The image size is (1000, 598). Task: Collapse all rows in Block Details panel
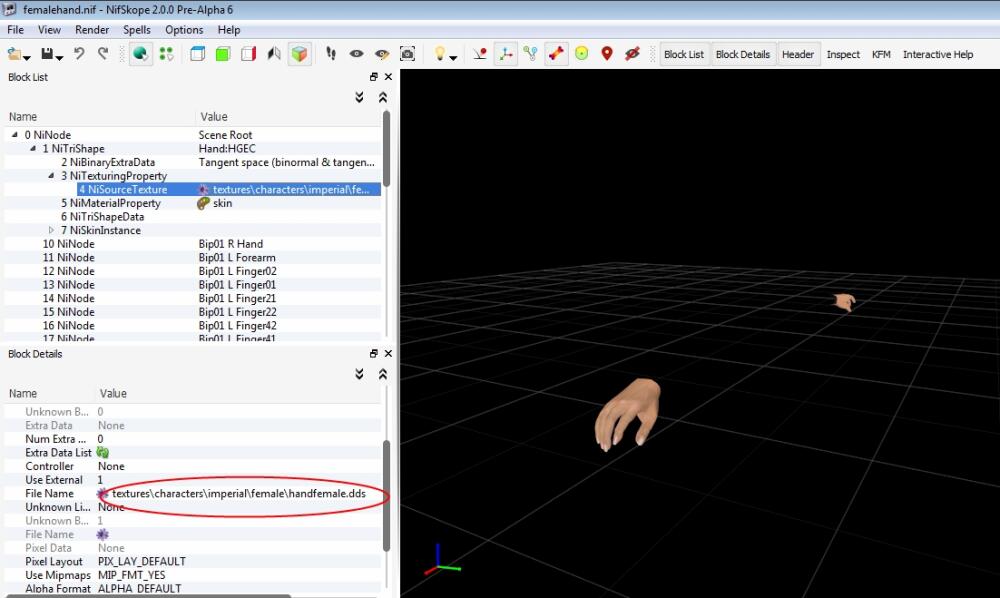tap(383, 374)
